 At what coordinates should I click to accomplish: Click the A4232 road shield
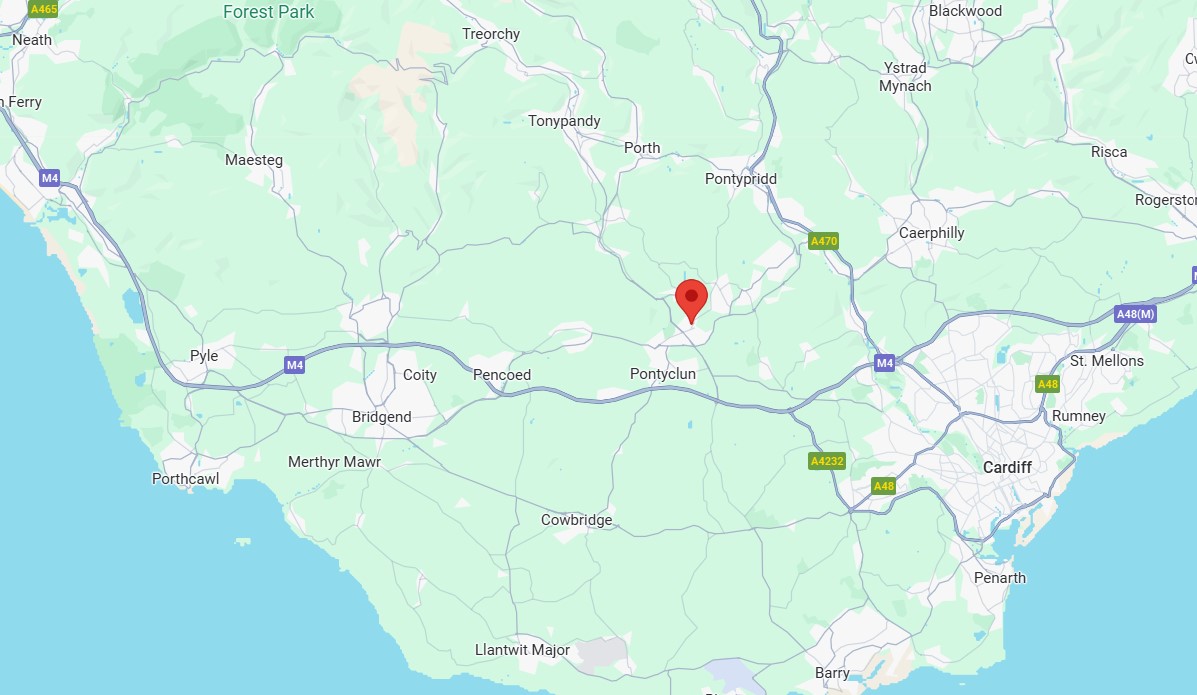point(828,461)
